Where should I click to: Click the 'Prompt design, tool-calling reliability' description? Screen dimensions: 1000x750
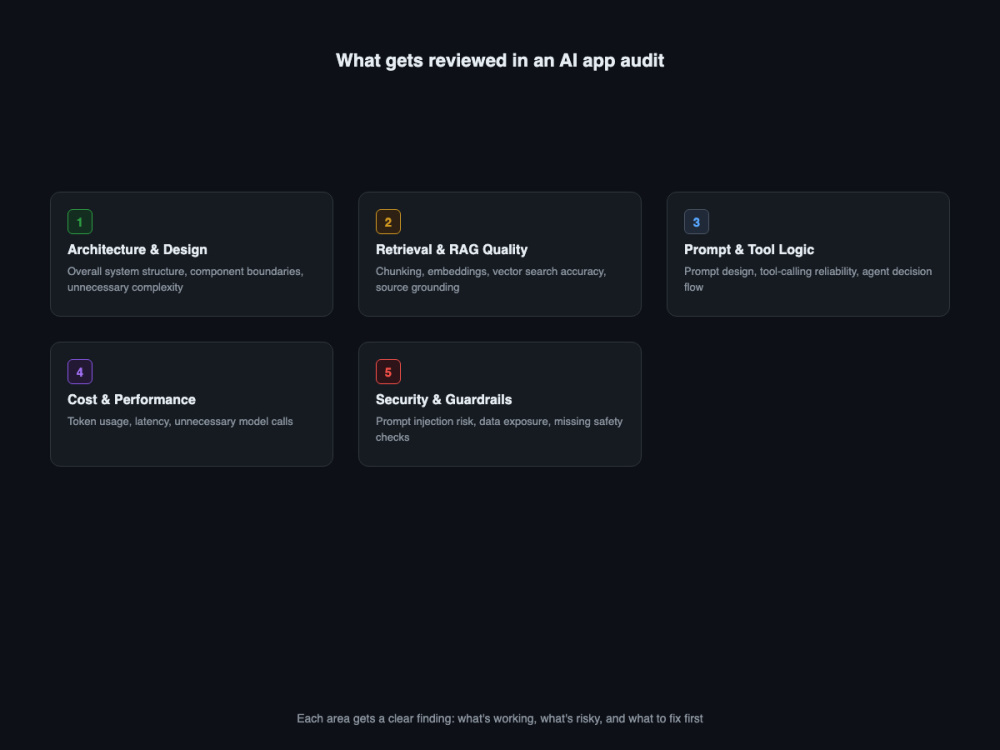pos(808,279)
